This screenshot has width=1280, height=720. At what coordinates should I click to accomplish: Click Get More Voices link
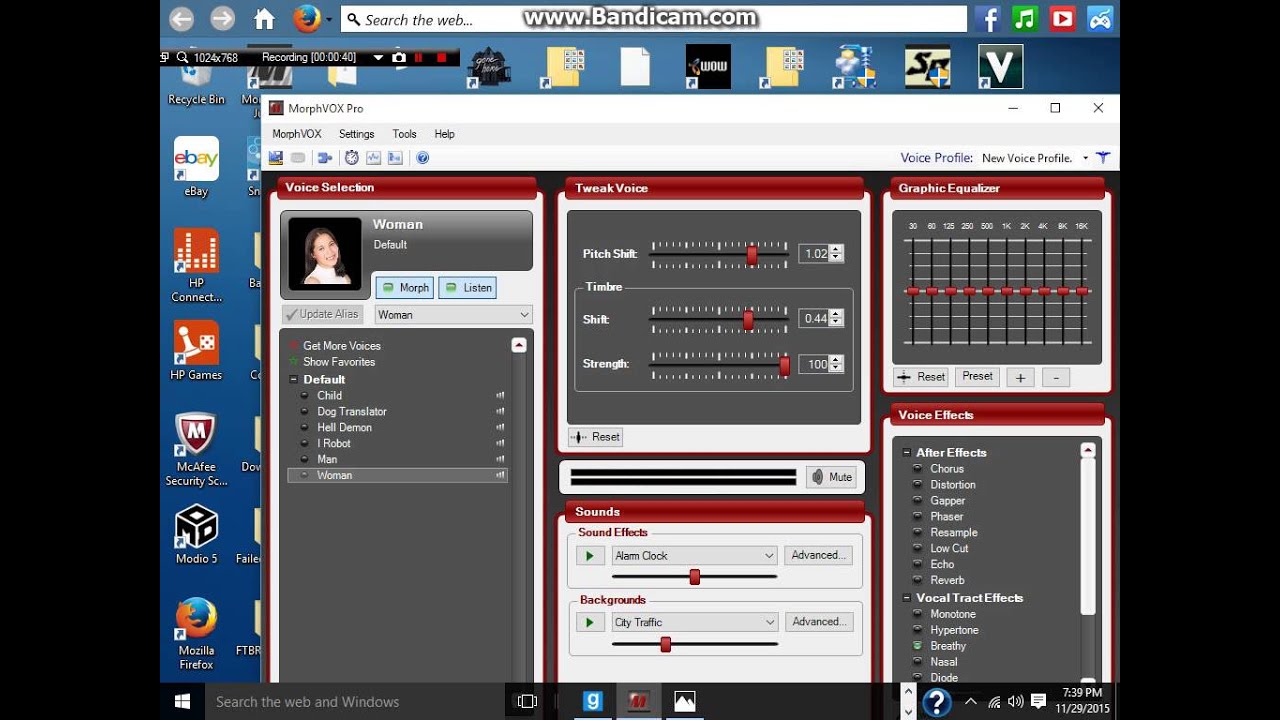[x=342, y=346]
